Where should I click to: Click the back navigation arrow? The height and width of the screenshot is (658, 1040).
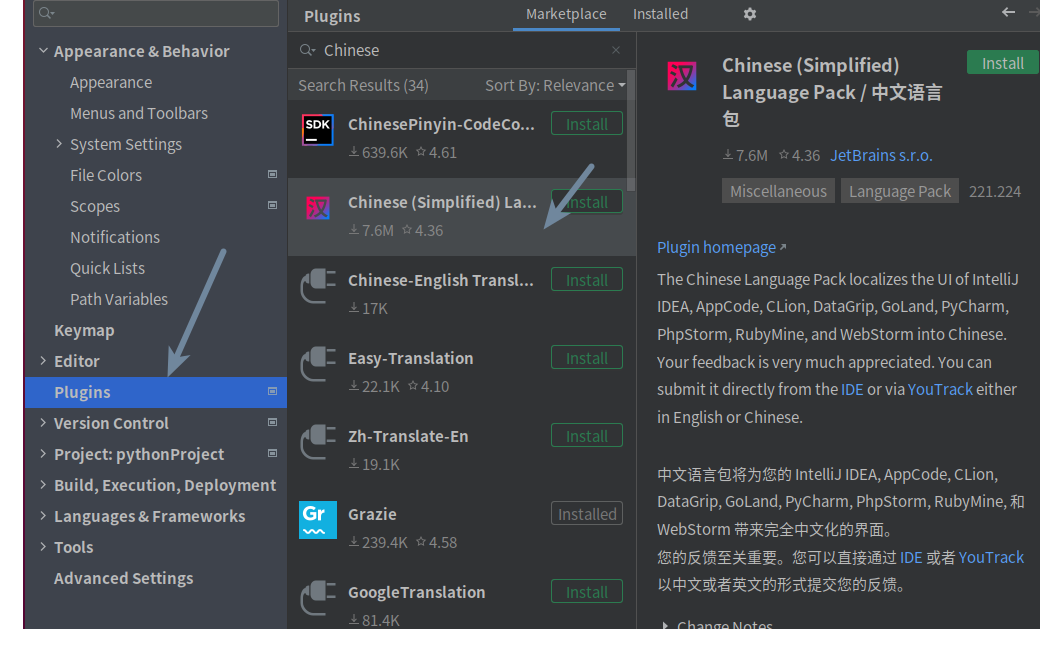point(1008,12)
